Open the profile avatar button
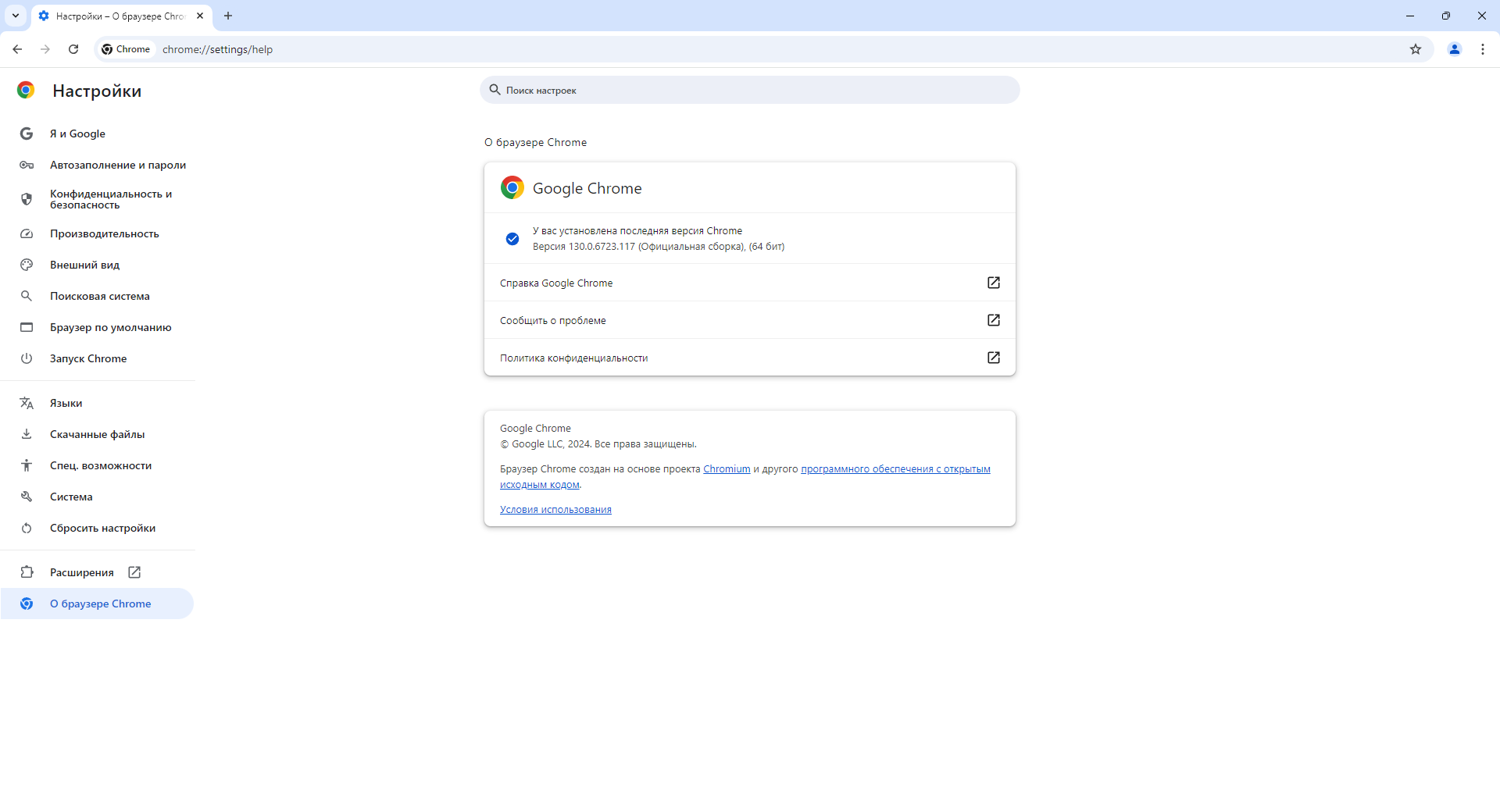Image resolution: width=1500 pixels, height=812 pixels. 1455,49
